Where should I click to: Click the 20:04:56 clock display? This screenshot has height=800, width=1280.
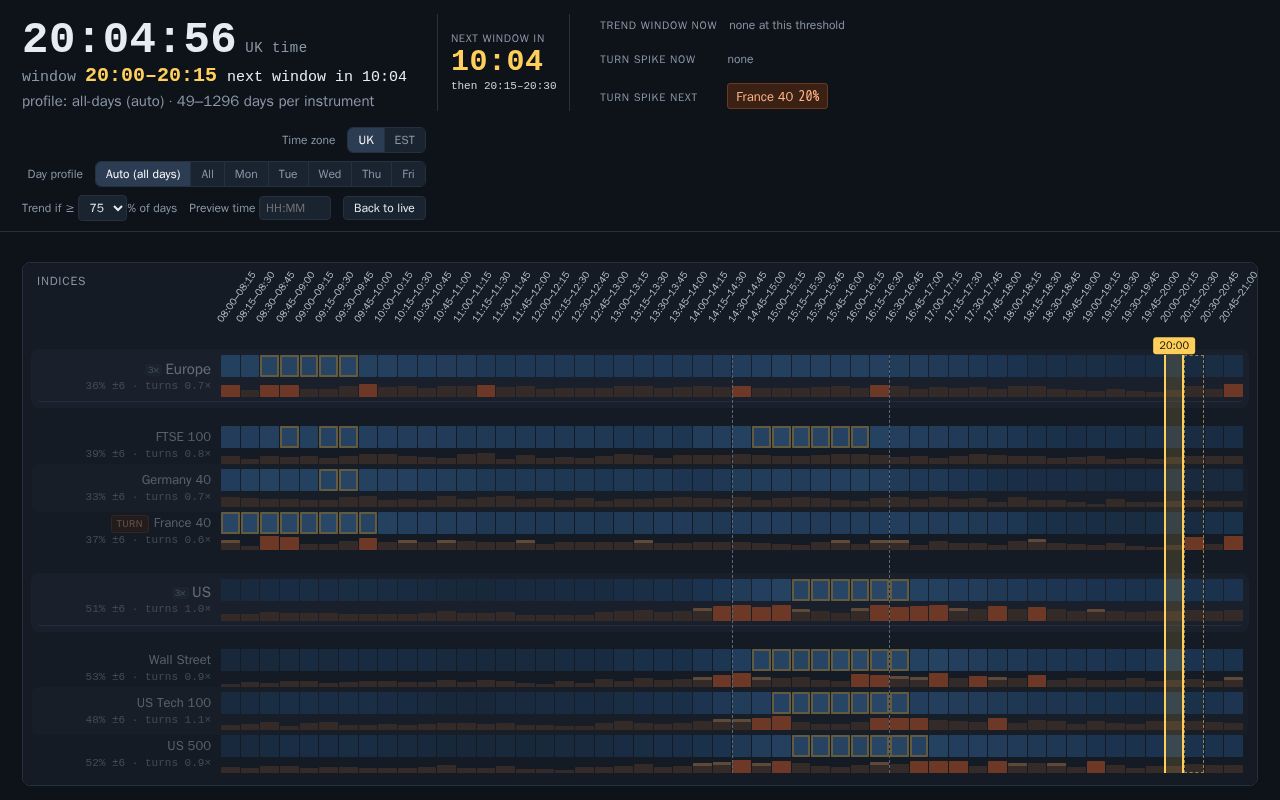[129, 40]
